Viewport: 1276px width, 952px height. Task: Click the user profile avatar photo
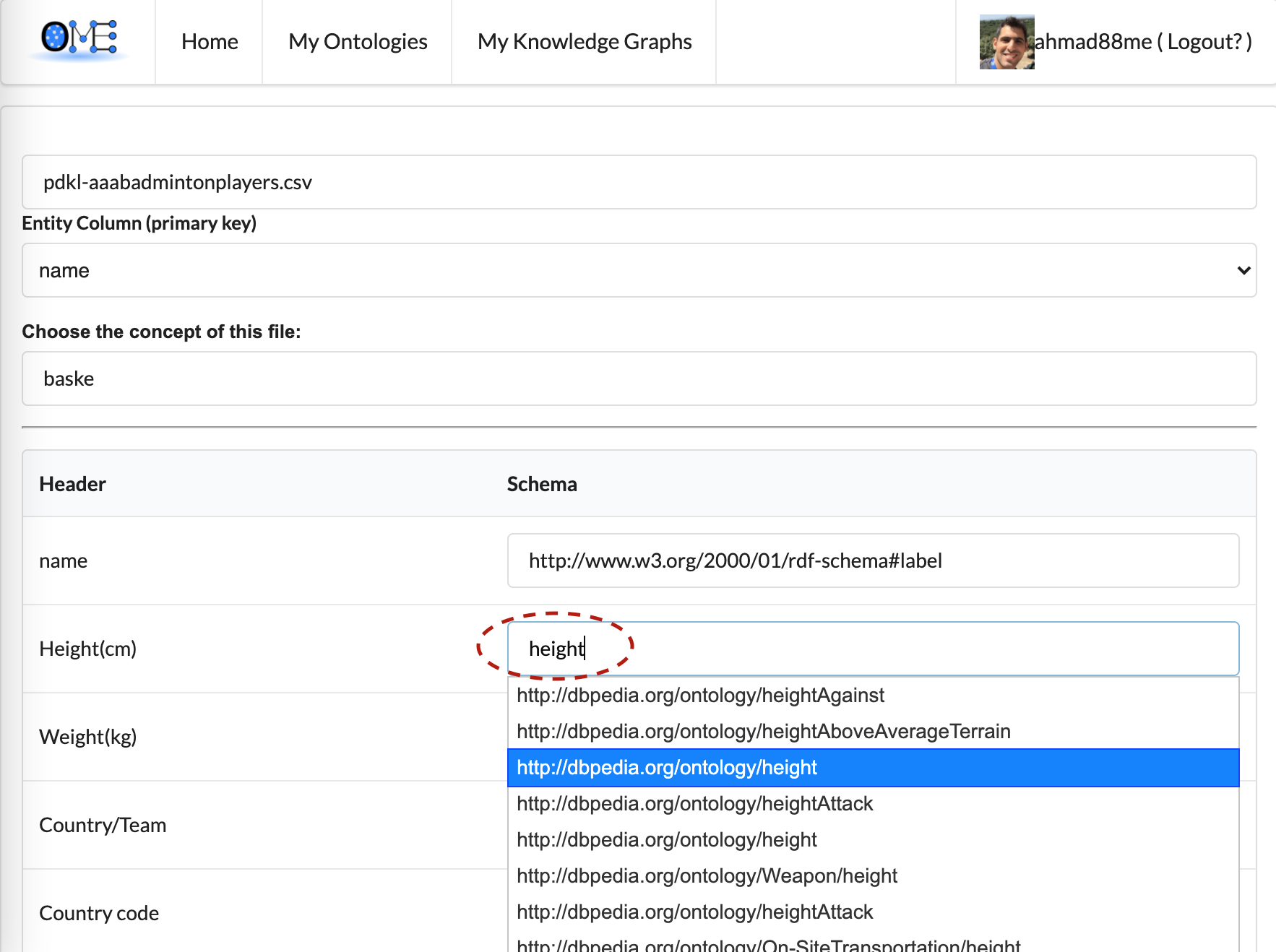pyautogui.click(x=1006, y=43)
